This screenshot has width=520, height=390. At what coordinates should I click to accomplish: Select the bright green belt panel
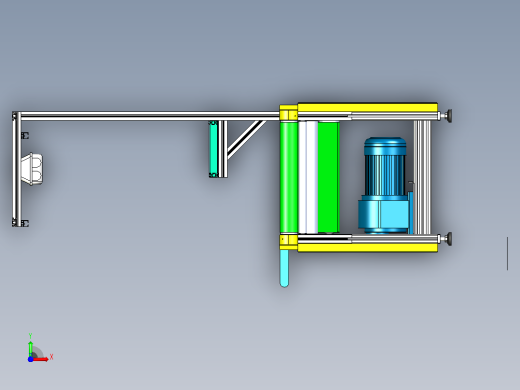click(329, 177)
